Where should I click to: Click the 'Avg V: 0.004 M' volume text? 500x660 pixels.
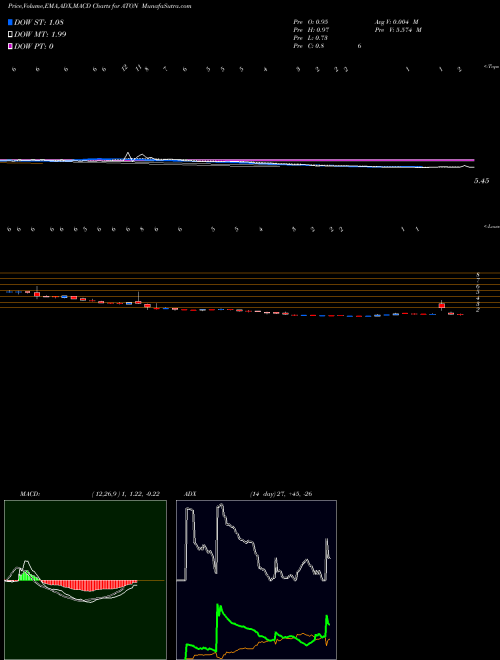[396, 21]
